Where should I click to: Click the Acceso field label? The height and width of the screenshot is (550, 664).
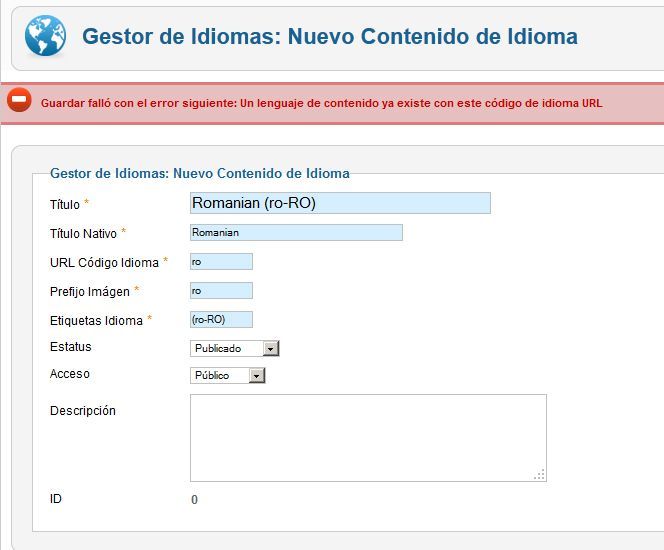69,374
